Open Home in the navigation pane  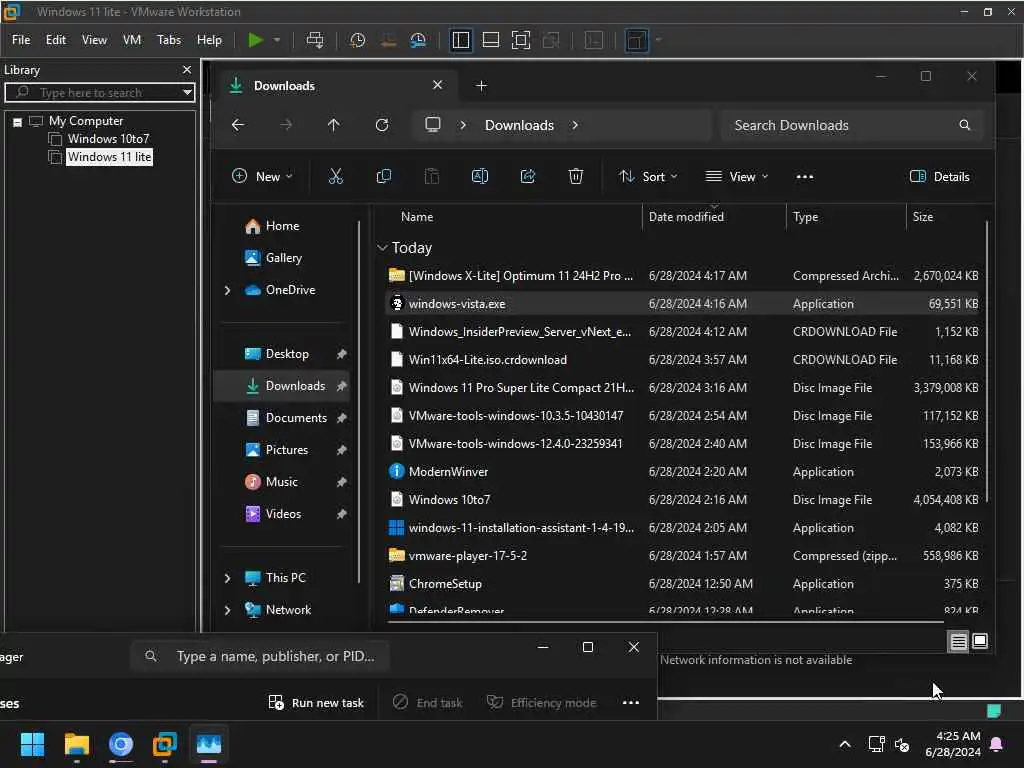point(282,226)
